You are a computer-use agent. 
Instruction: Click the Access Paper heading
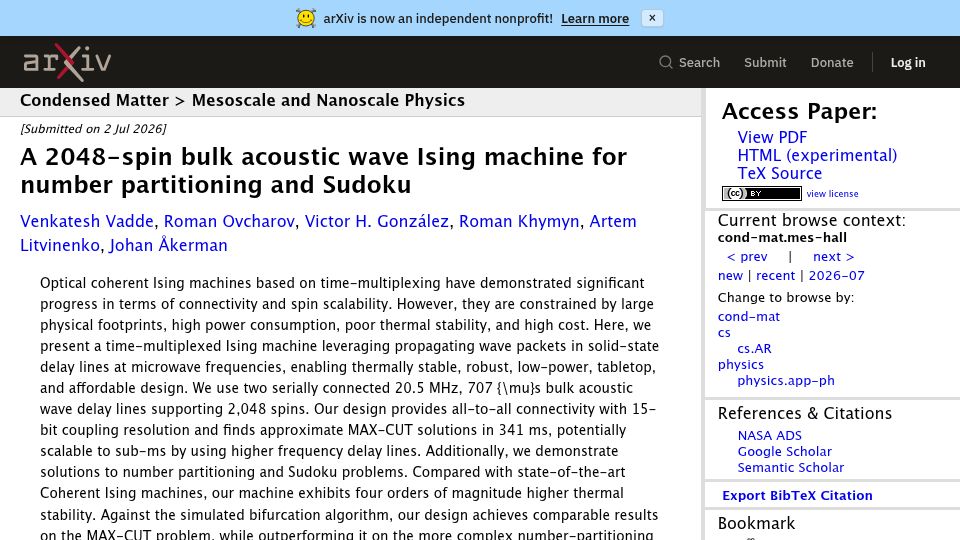(x=799, y=111)
